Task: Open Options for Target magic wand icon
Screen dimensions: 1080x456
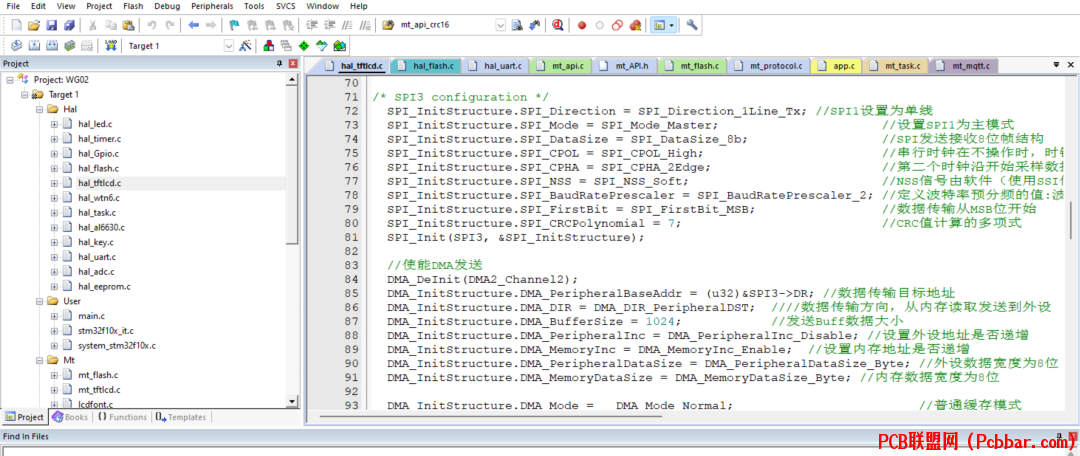Action: click(245, 46)
